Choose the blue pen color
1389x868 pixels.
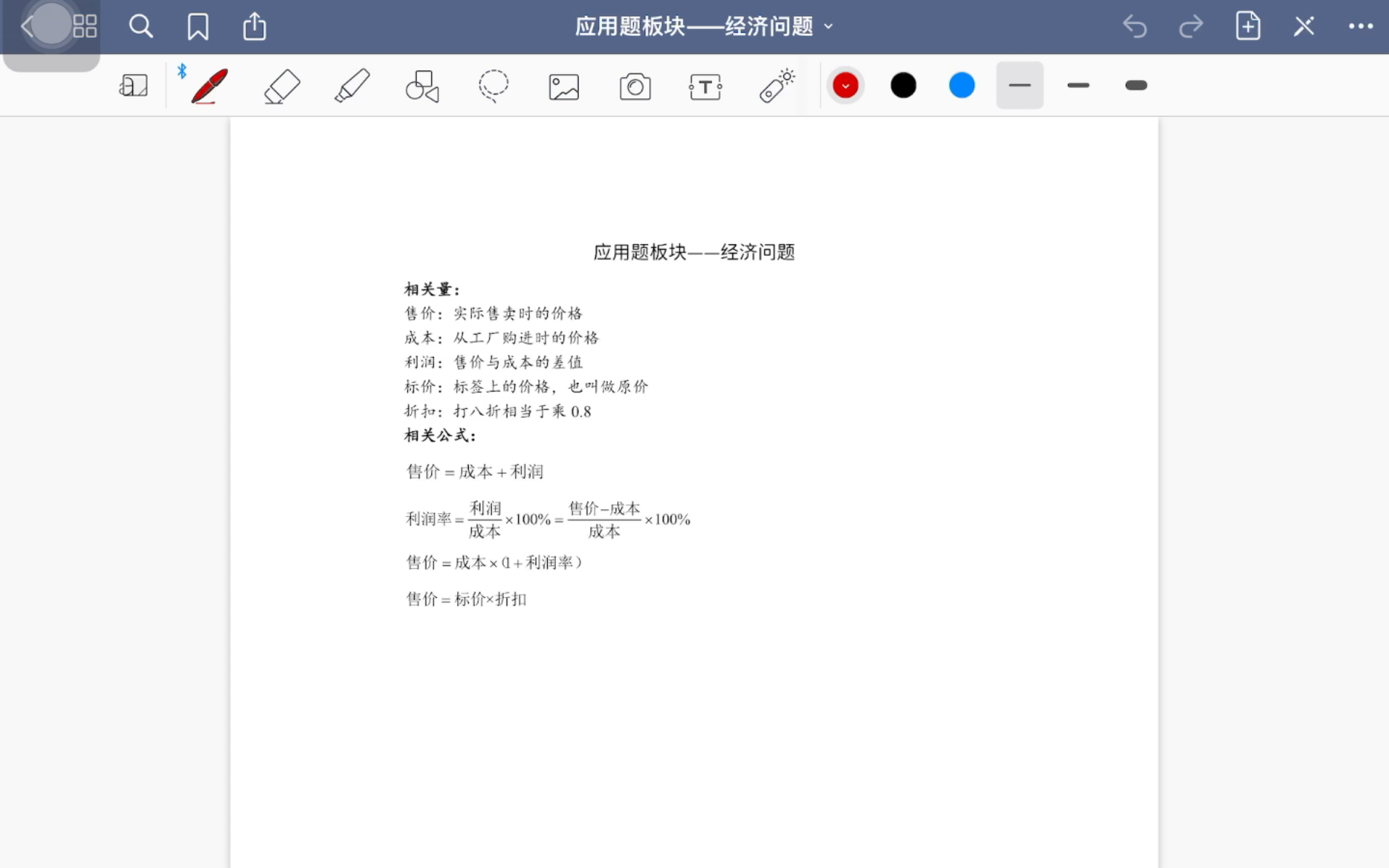pos(962,85)
